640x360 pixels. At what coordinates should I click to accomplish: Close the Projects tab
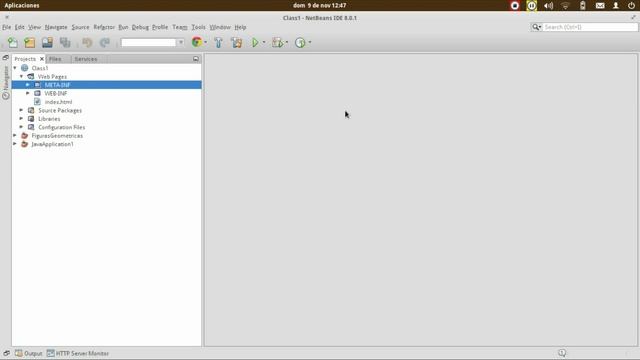[x=42, y=59]
